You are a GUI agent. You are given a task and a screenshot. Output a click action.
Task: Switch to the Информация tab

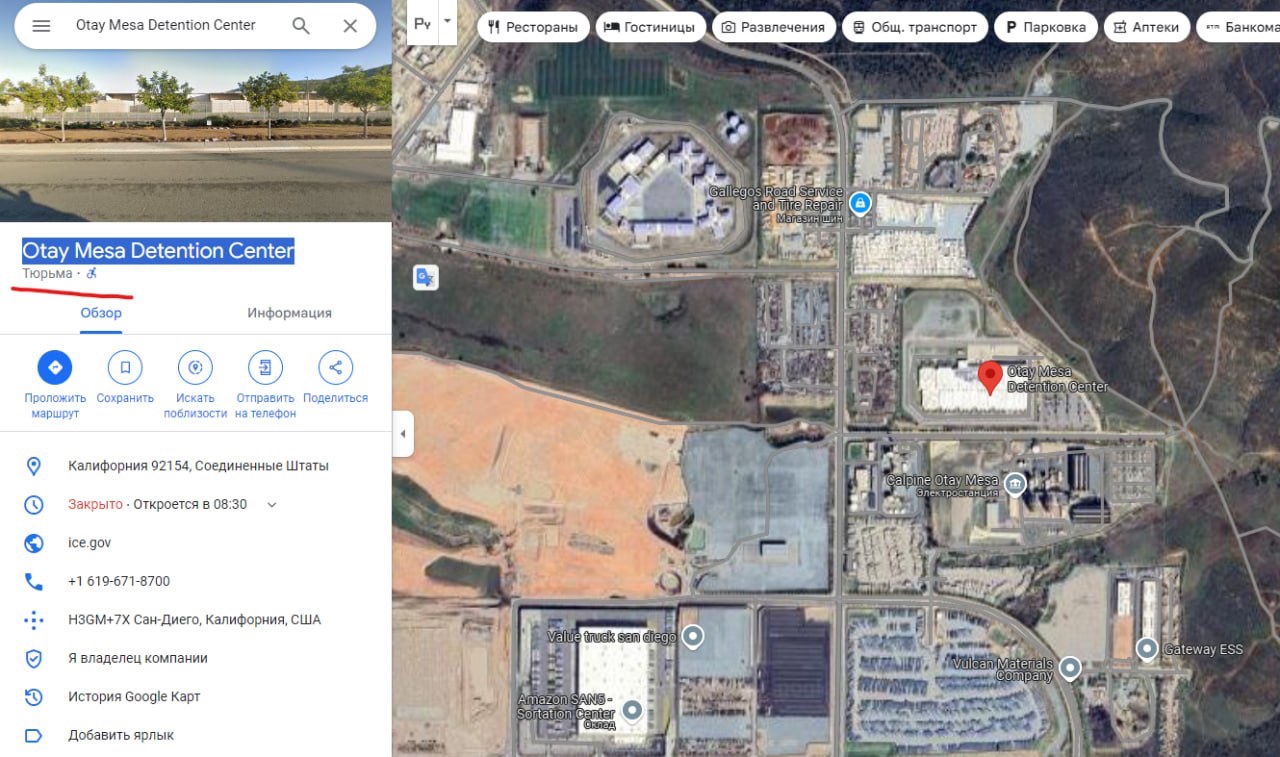(x=289, y=313)
